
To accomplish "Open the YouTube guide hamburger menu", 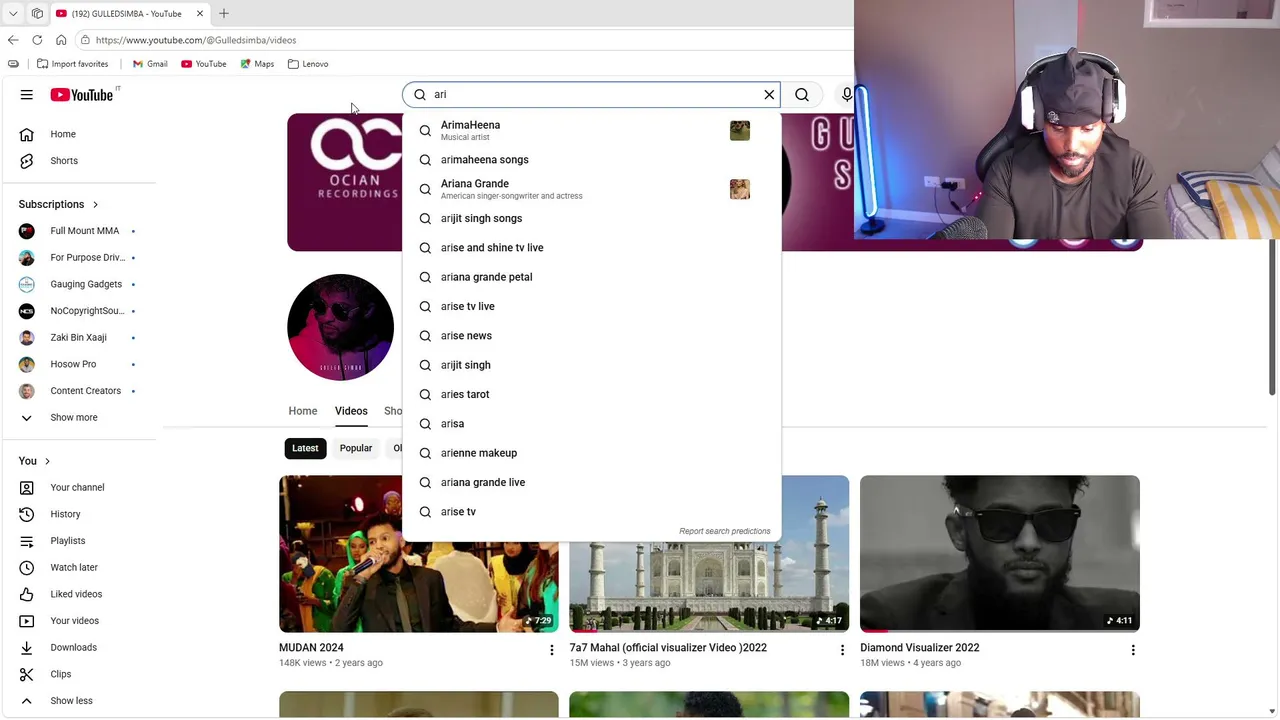I will pyautogui.click(x=27, y=95).
